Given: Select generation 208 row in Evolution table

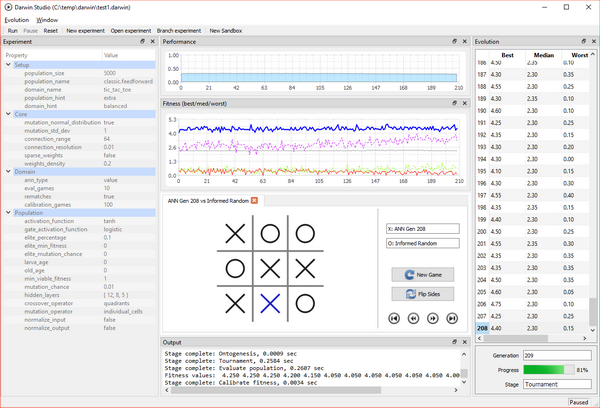Looking at the screenshot, I should [x=532, y=328].
